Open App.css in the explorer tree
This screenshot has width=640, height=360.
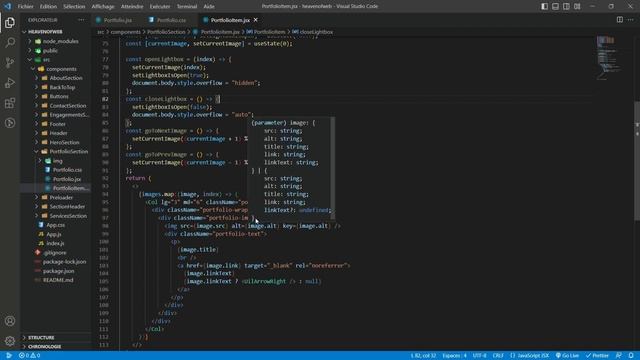coord(56,225)
